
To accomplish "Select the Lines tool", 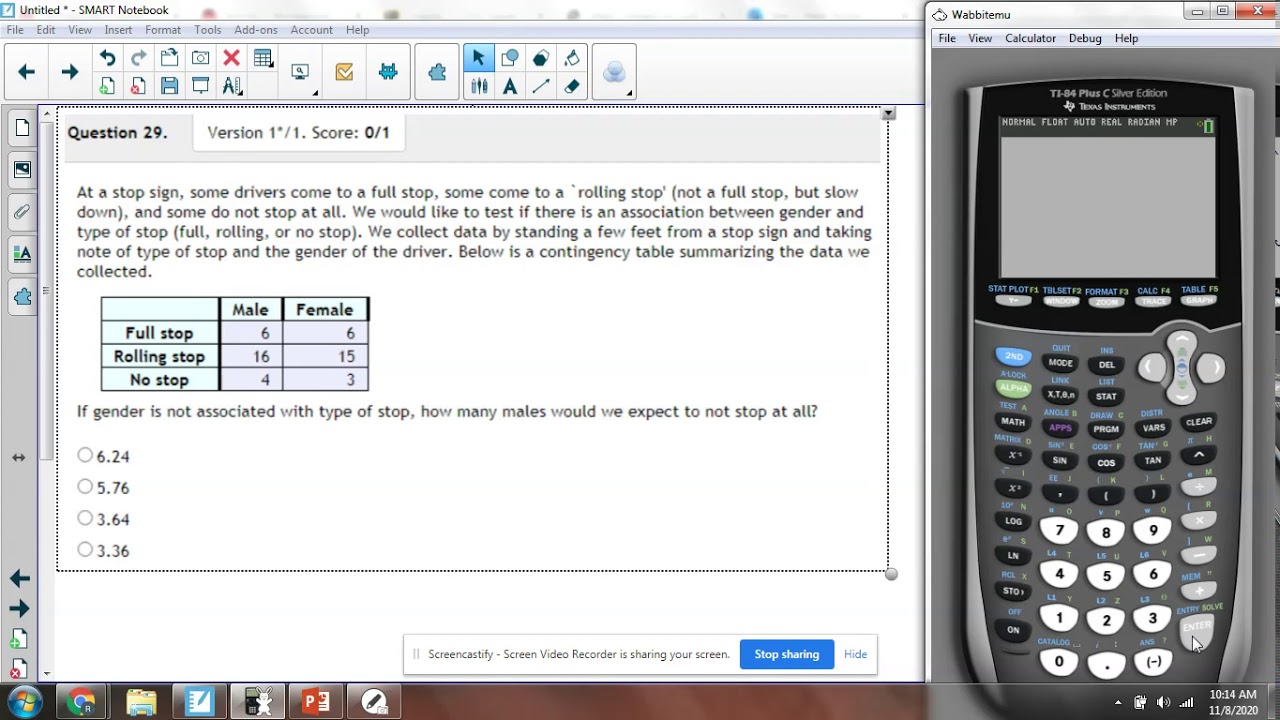I will (541, 86).
